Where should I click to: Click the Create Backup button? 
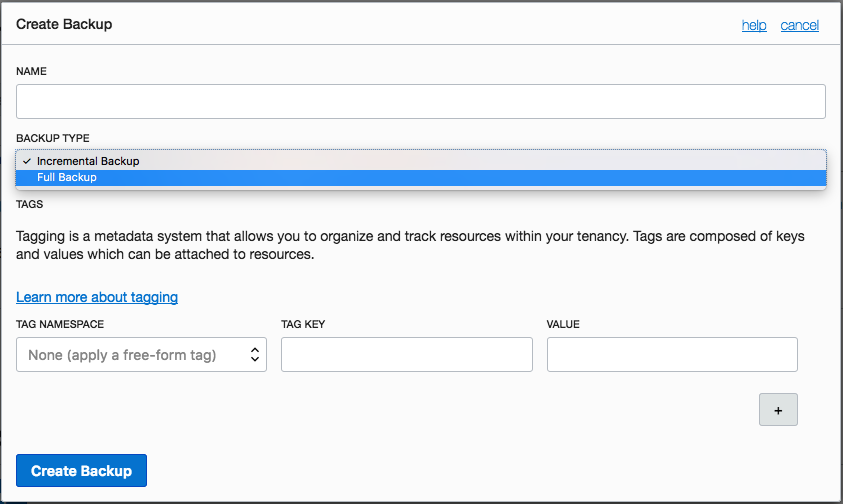point(81,471)
